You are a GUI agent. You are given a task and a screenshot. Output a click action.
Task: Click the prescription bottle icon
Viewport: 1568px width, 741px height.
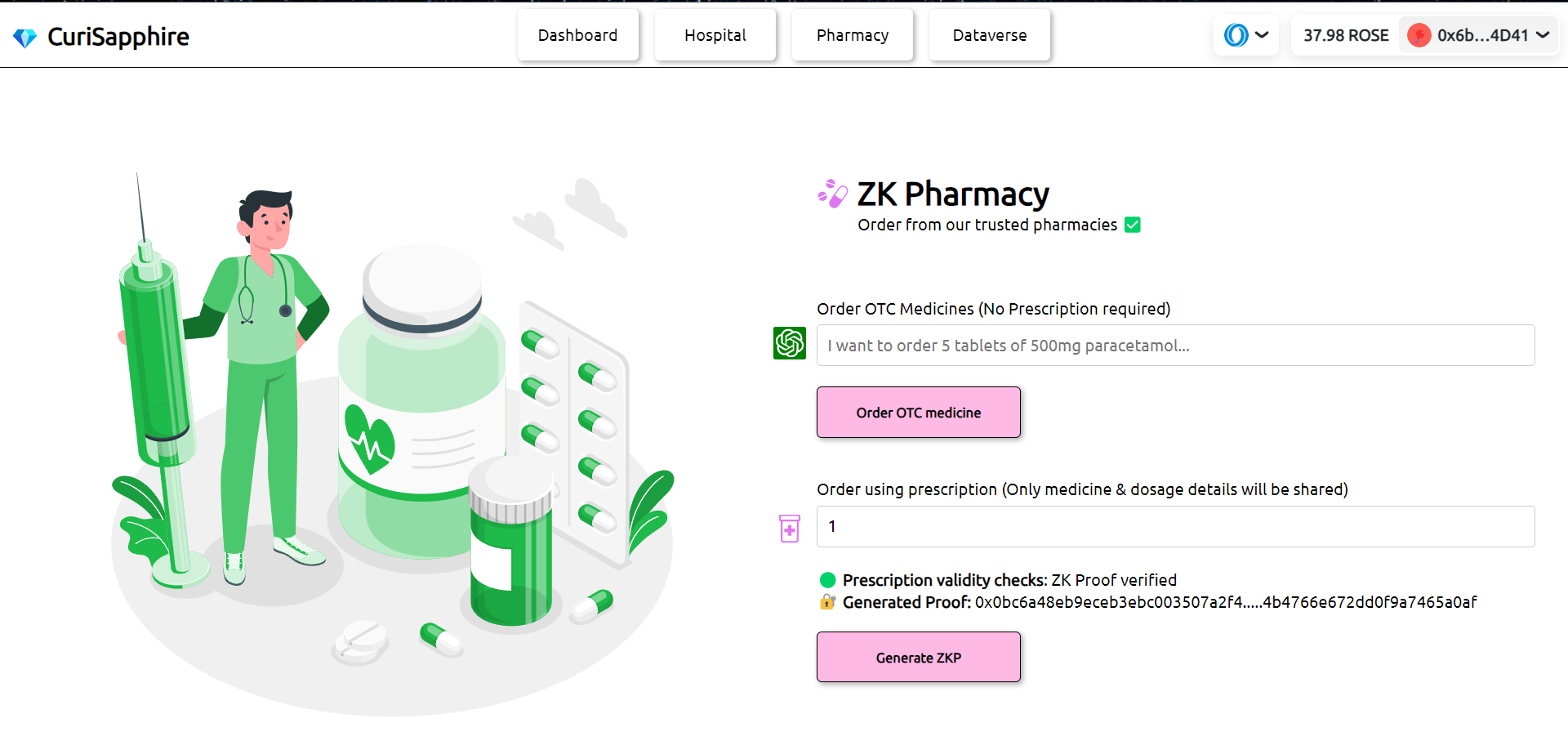790,528
